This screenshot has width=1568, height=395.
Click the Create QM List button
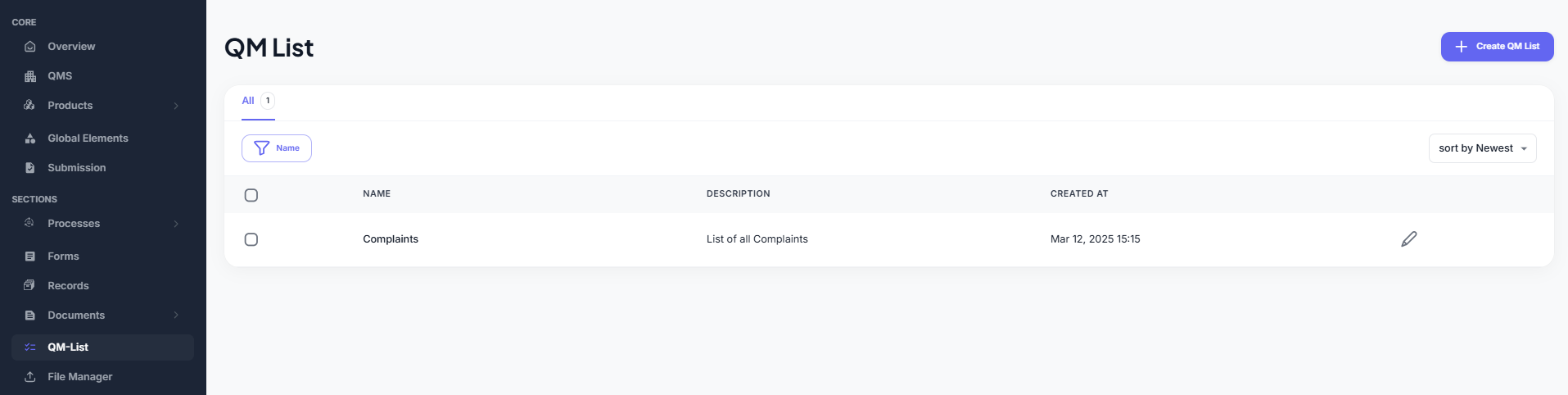coord(1497,47)
